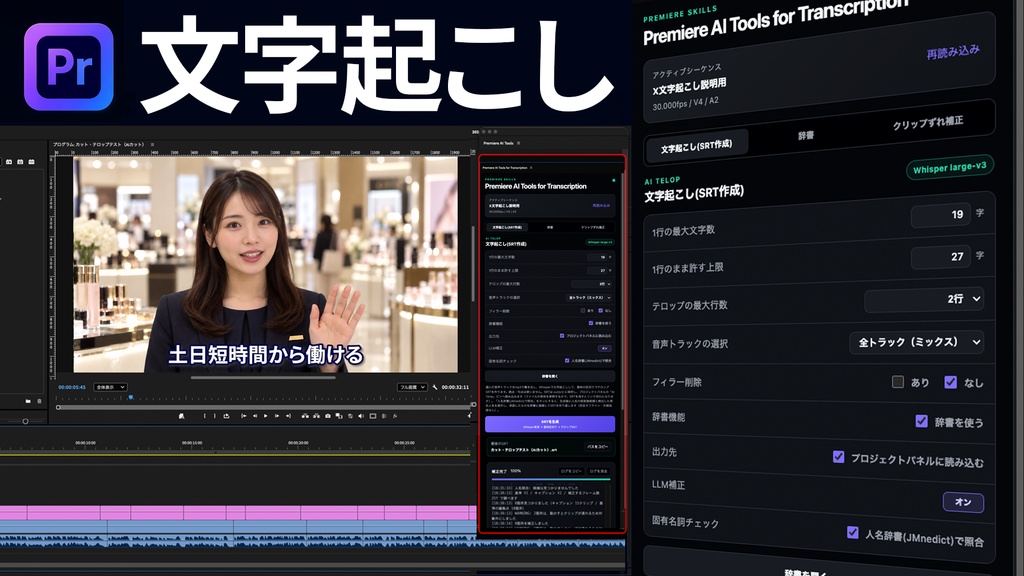Check フィラー削除 あり in enlarged panel
Image resolution: width=1024 pixels, height=576 pixels.
[898, 381]
